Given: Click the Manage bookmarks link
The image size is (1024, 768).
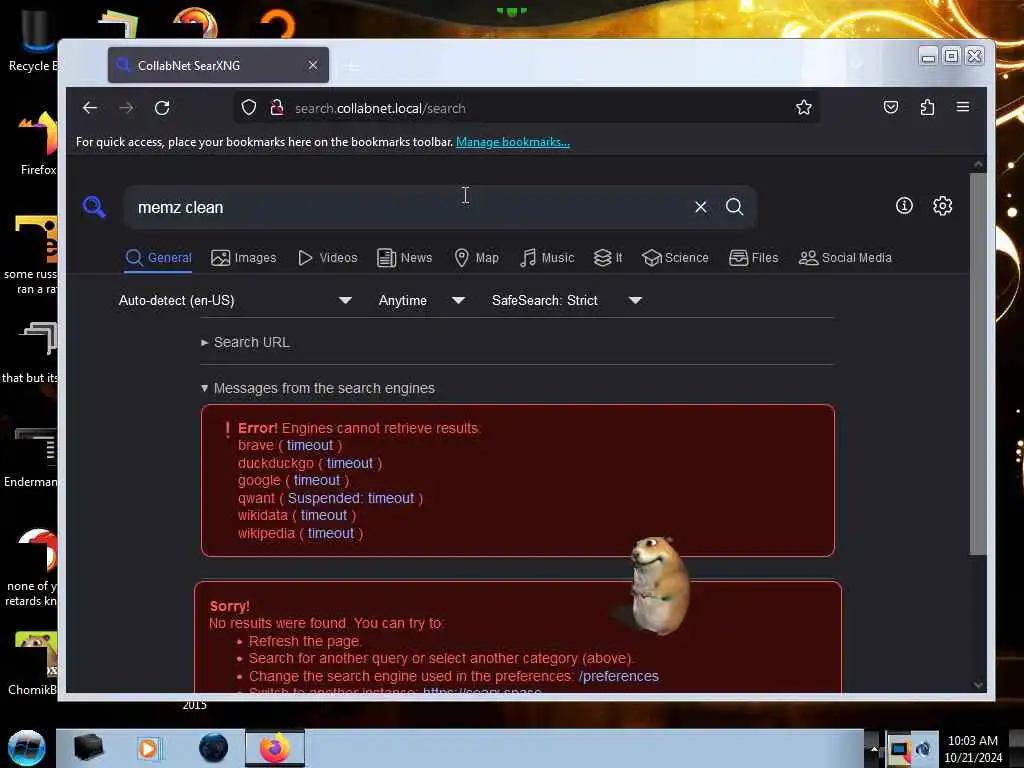Looking at the screenshot, I should point(513,142).
